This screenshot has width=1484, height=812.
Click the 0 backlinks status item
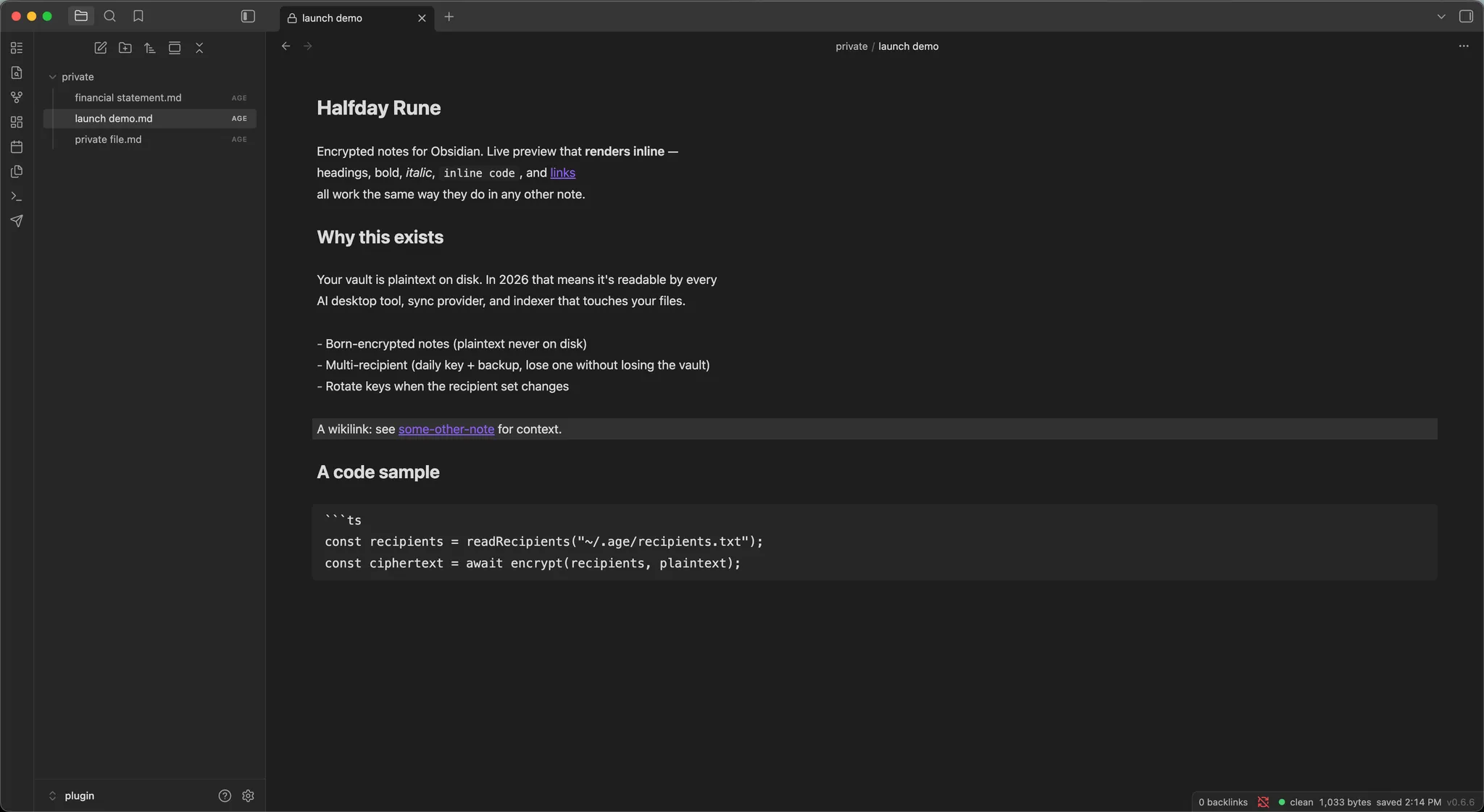1223,803
